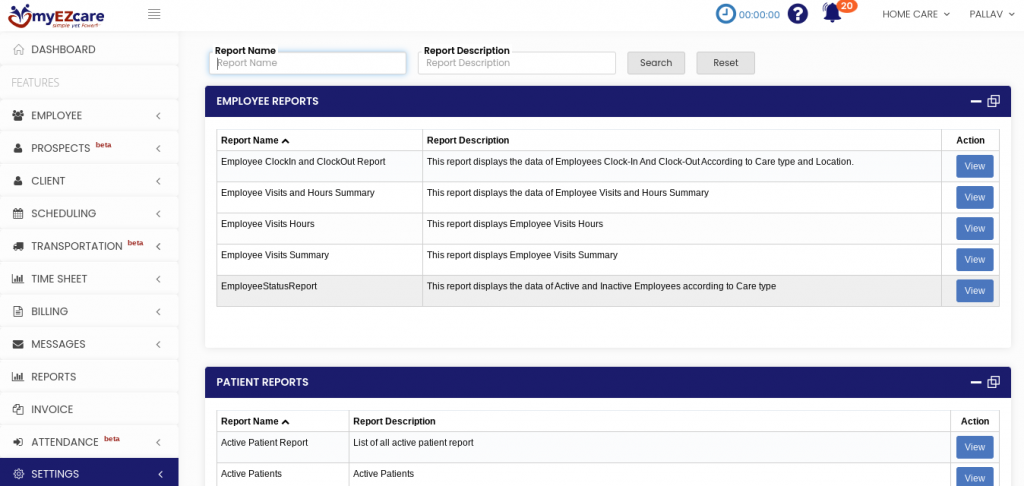Minimize the Employee Reports panel

tap(976, 101)
